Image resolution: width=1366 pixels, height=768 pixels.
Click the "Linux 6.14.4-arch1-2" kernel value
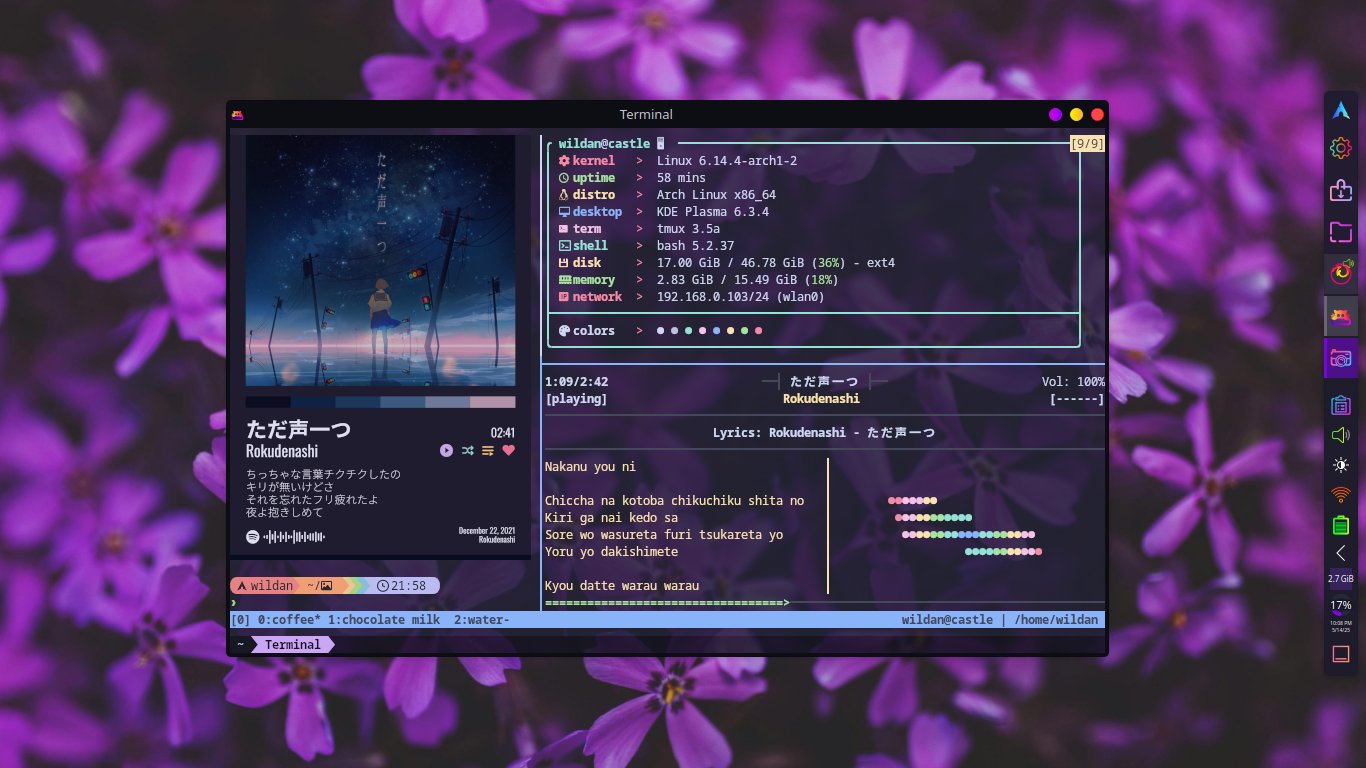pyautogui.click(x=727, y=161)
